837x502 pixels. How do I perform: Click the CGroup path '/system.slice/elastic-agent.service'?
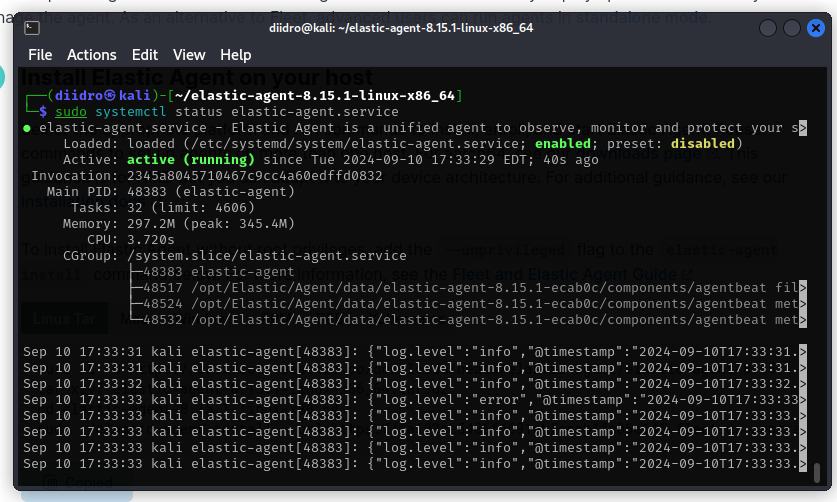click(x=266, y=256)
